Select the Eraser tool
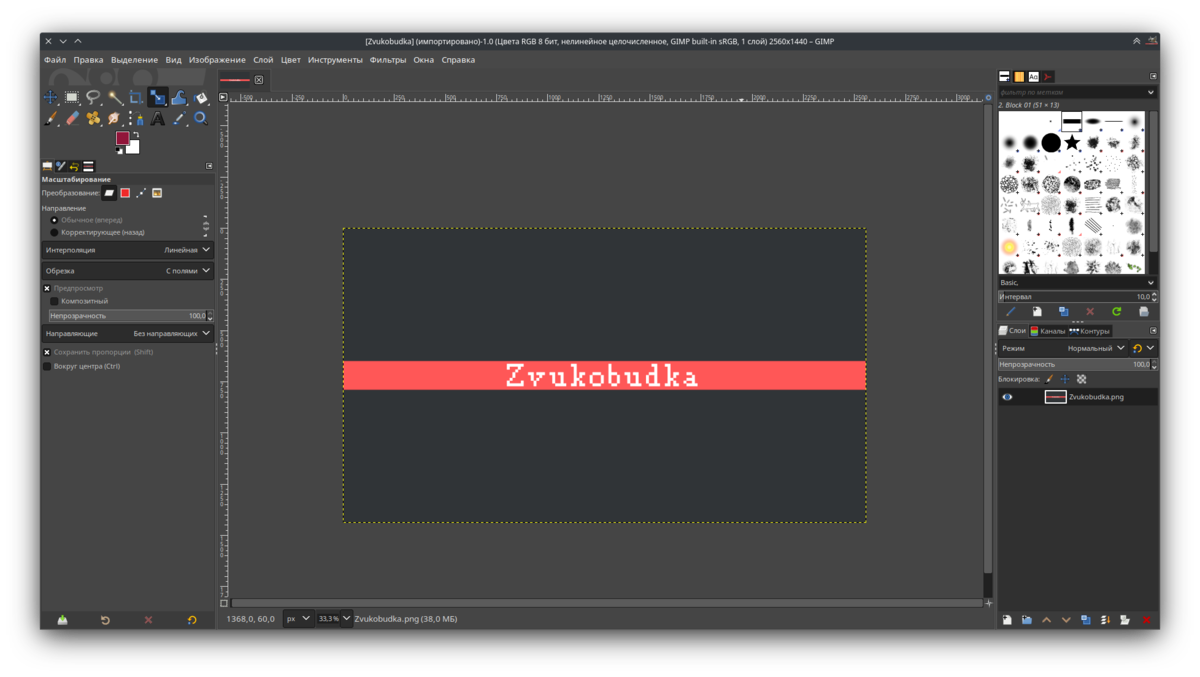The image size is (1200, 677). point(72,118)
